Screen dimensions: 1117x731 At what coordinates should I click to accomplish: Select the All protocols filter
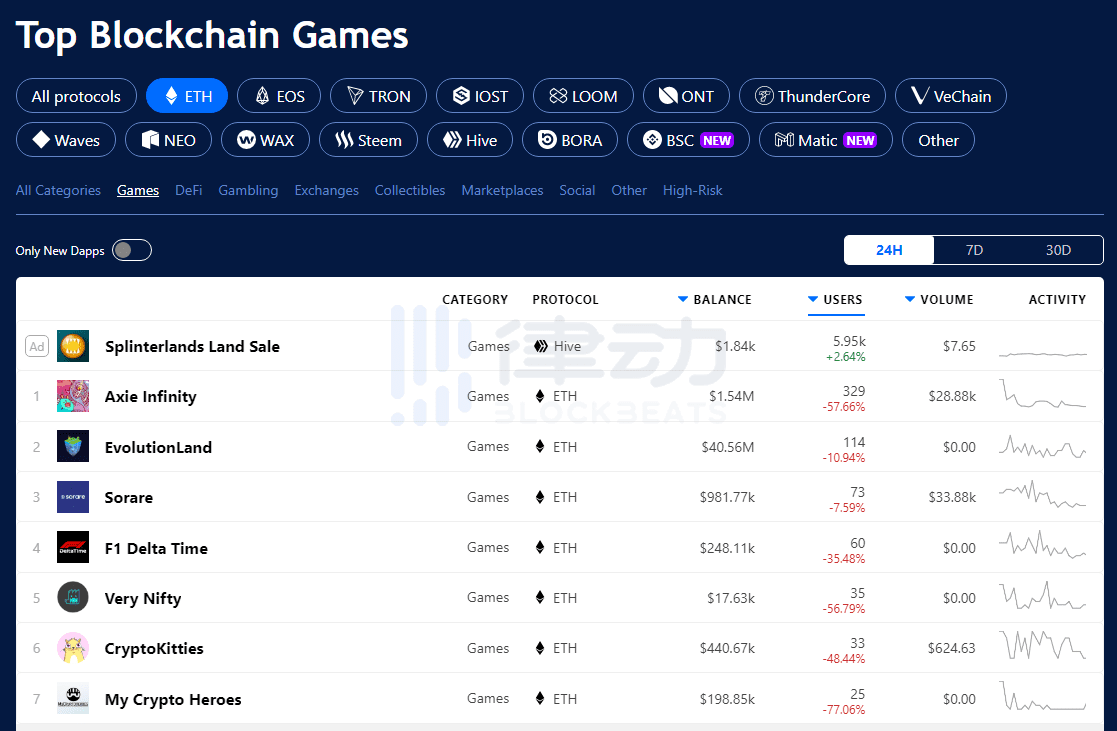76,95
